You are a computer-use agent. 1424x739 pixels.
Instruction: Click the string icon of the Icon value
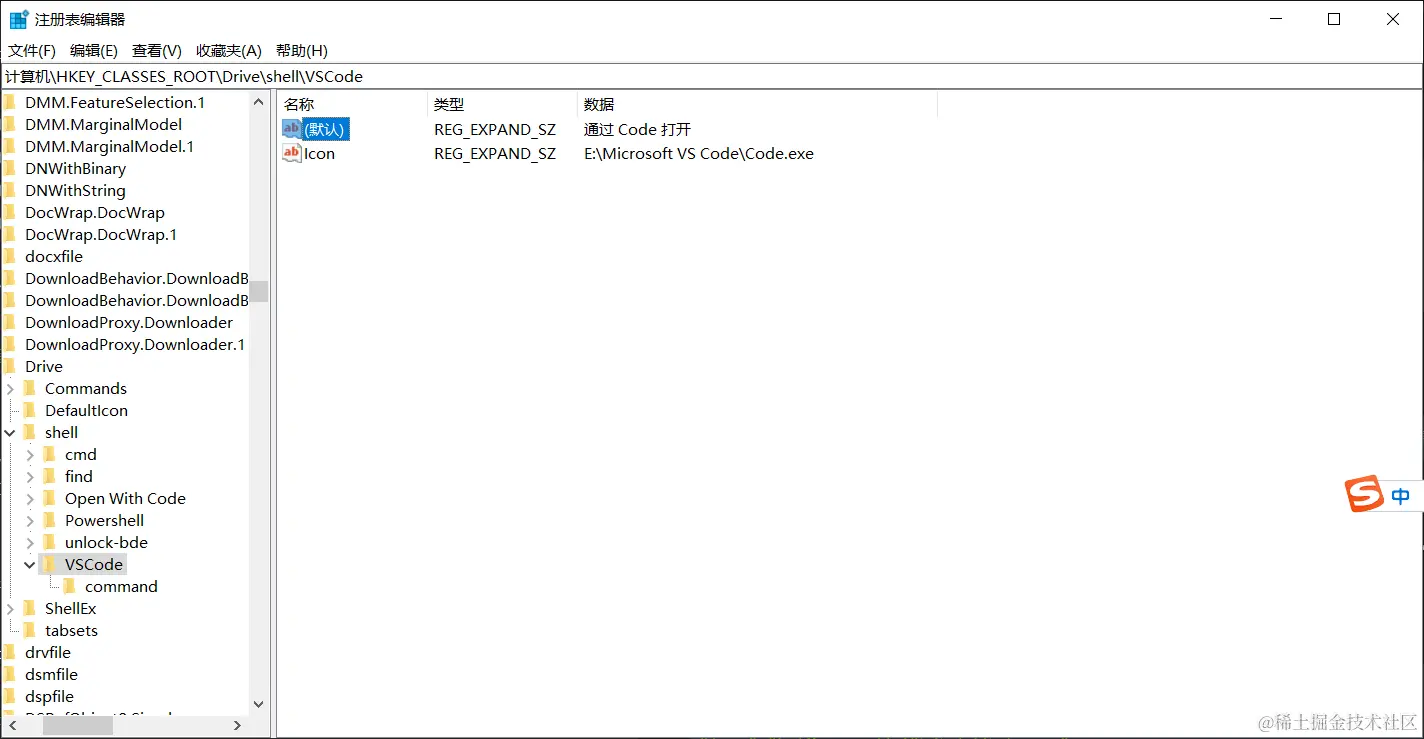[292, 154]
